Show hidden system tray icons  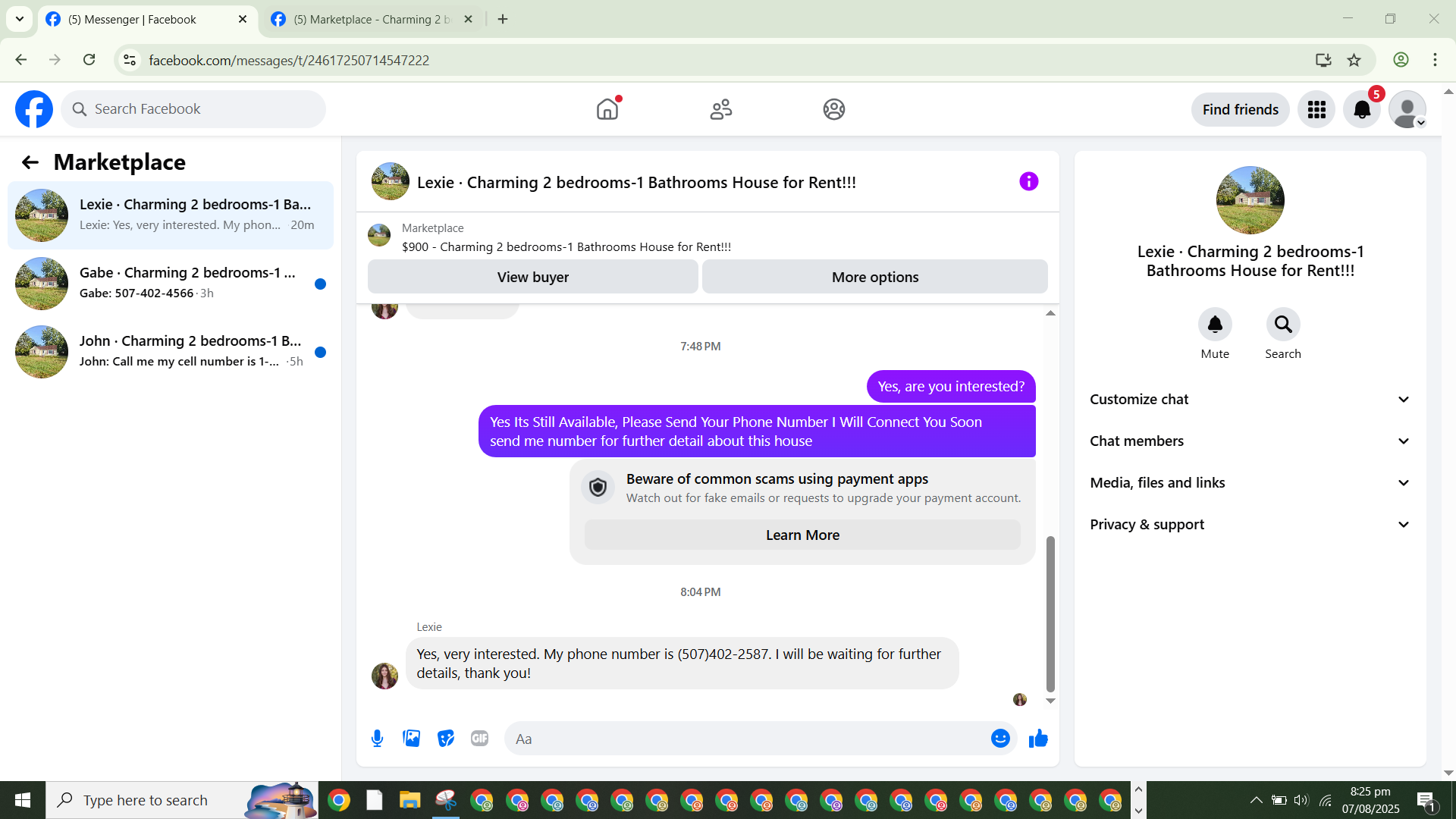click(1257, 801)
